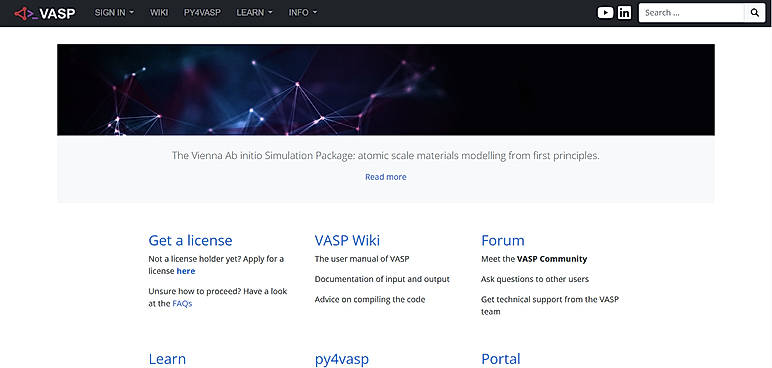
Task: Open the FAQs link
Action: (182, 303)
